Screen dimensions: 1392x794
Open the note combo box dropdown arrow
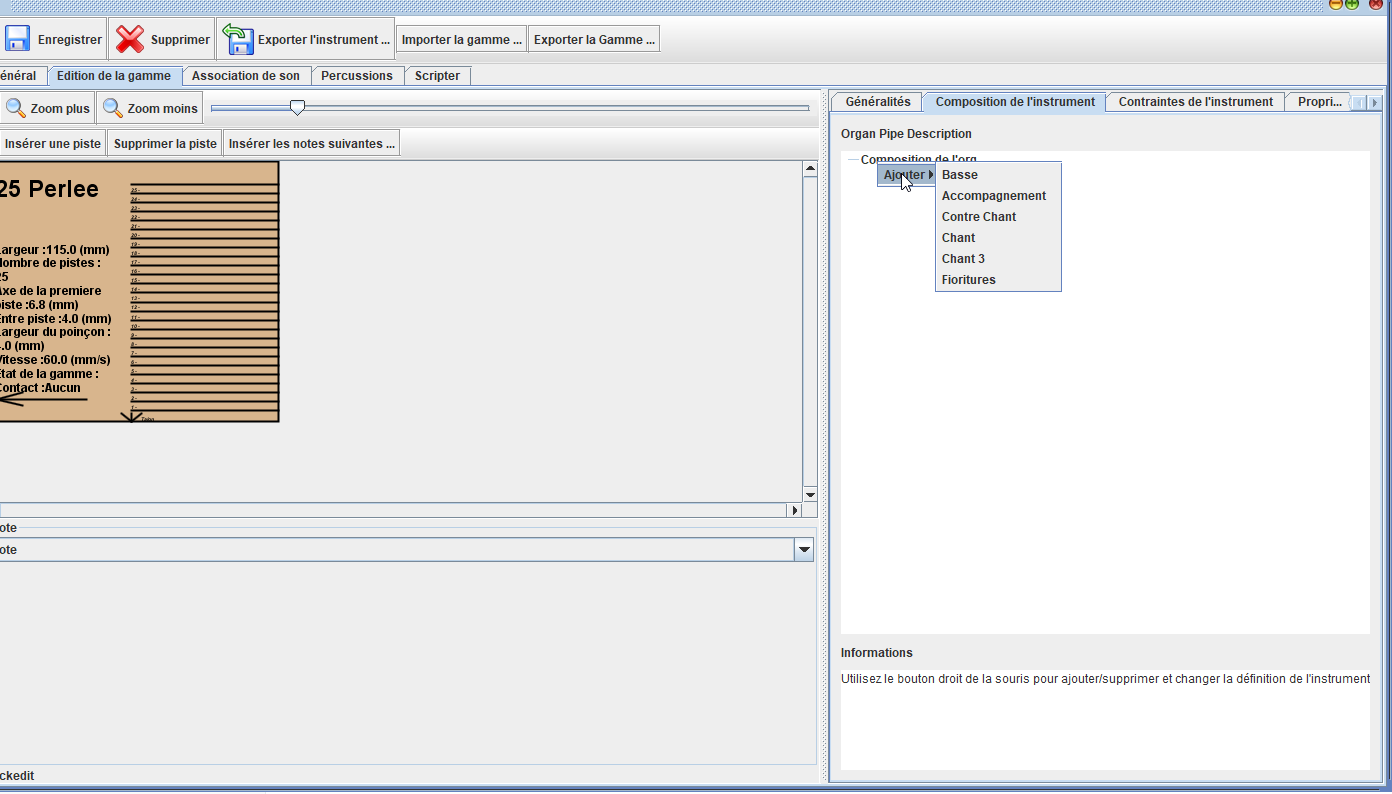(x=803, y=550)
